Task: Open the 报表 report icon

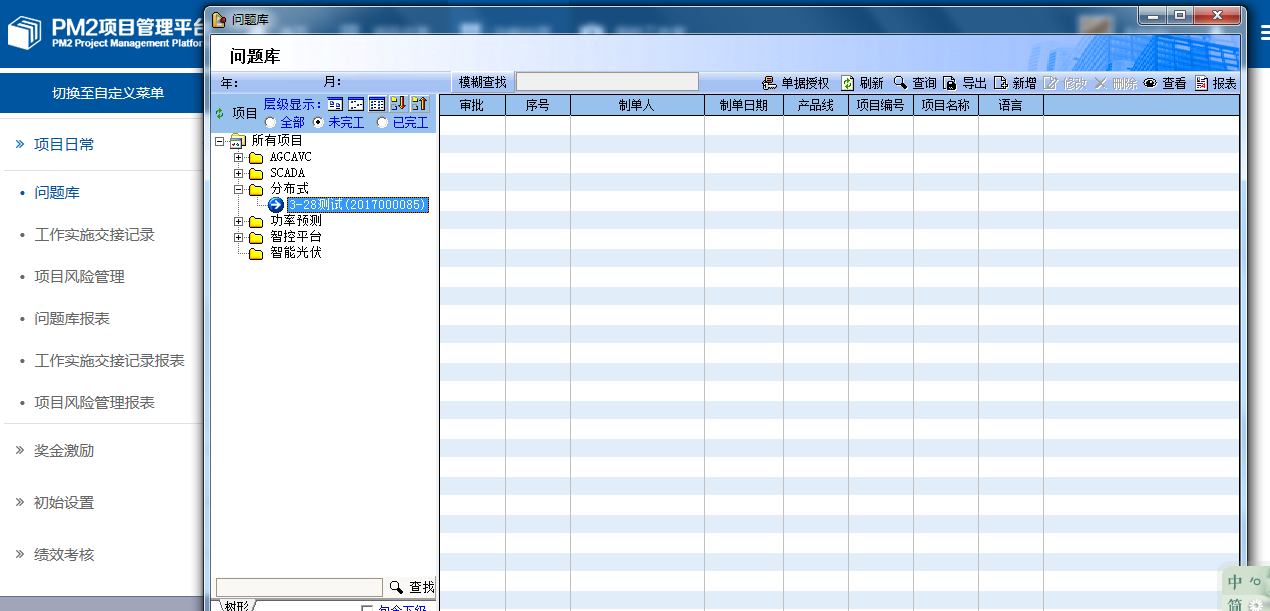Action: (1201, 83)
